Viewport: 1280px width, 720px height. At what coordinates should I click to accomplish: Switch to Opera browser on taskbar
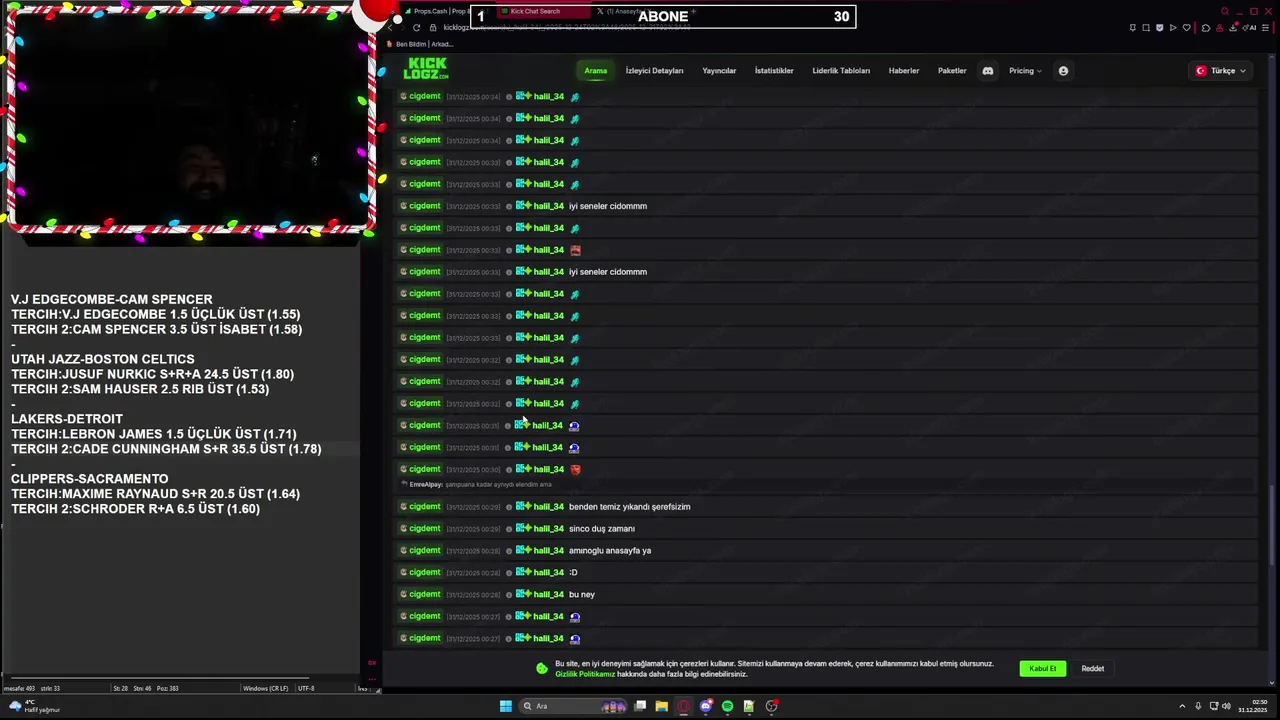[x=684, y=706]
